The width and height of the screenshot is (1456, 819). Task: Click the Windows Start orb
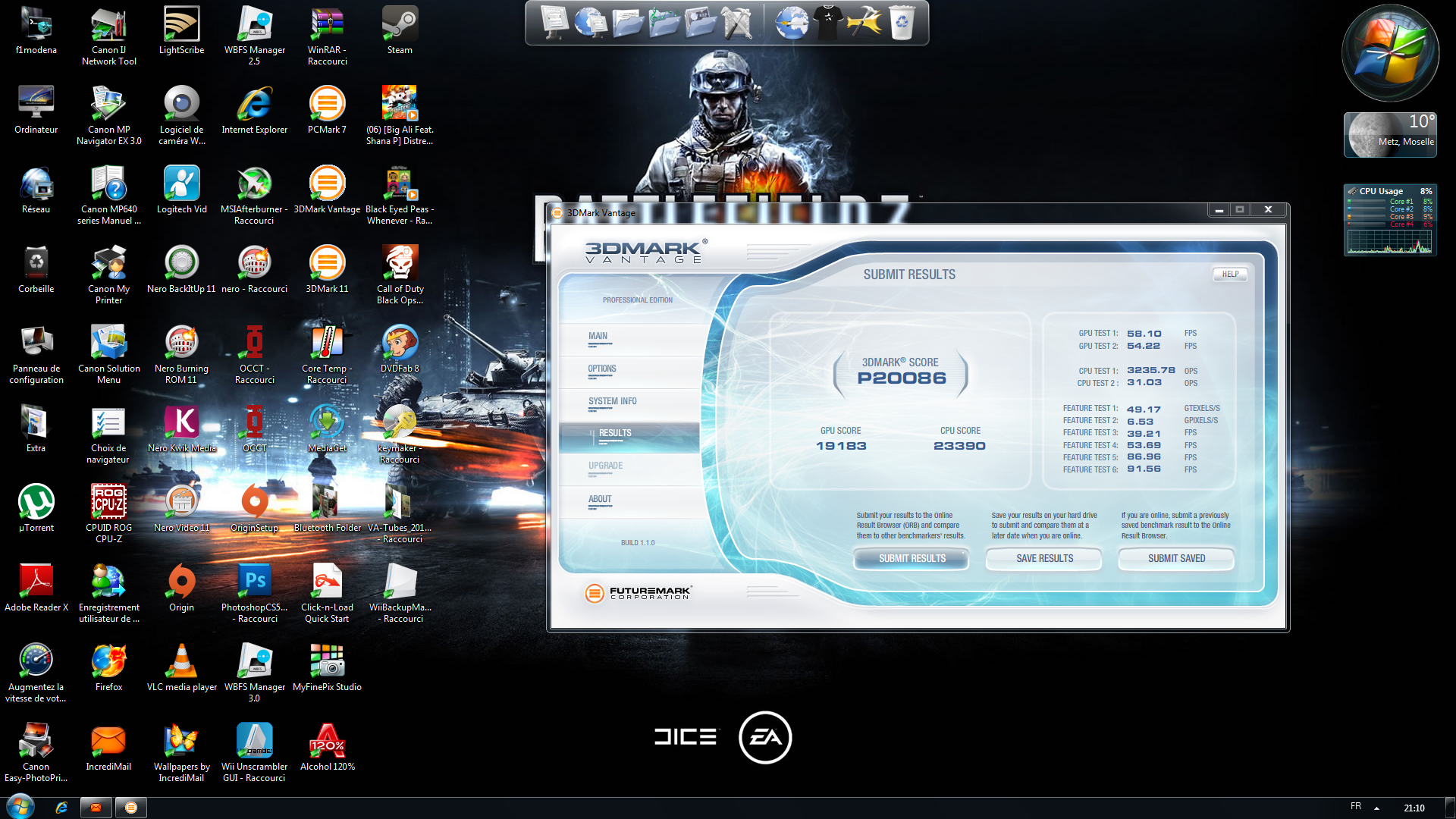[20, 807]
